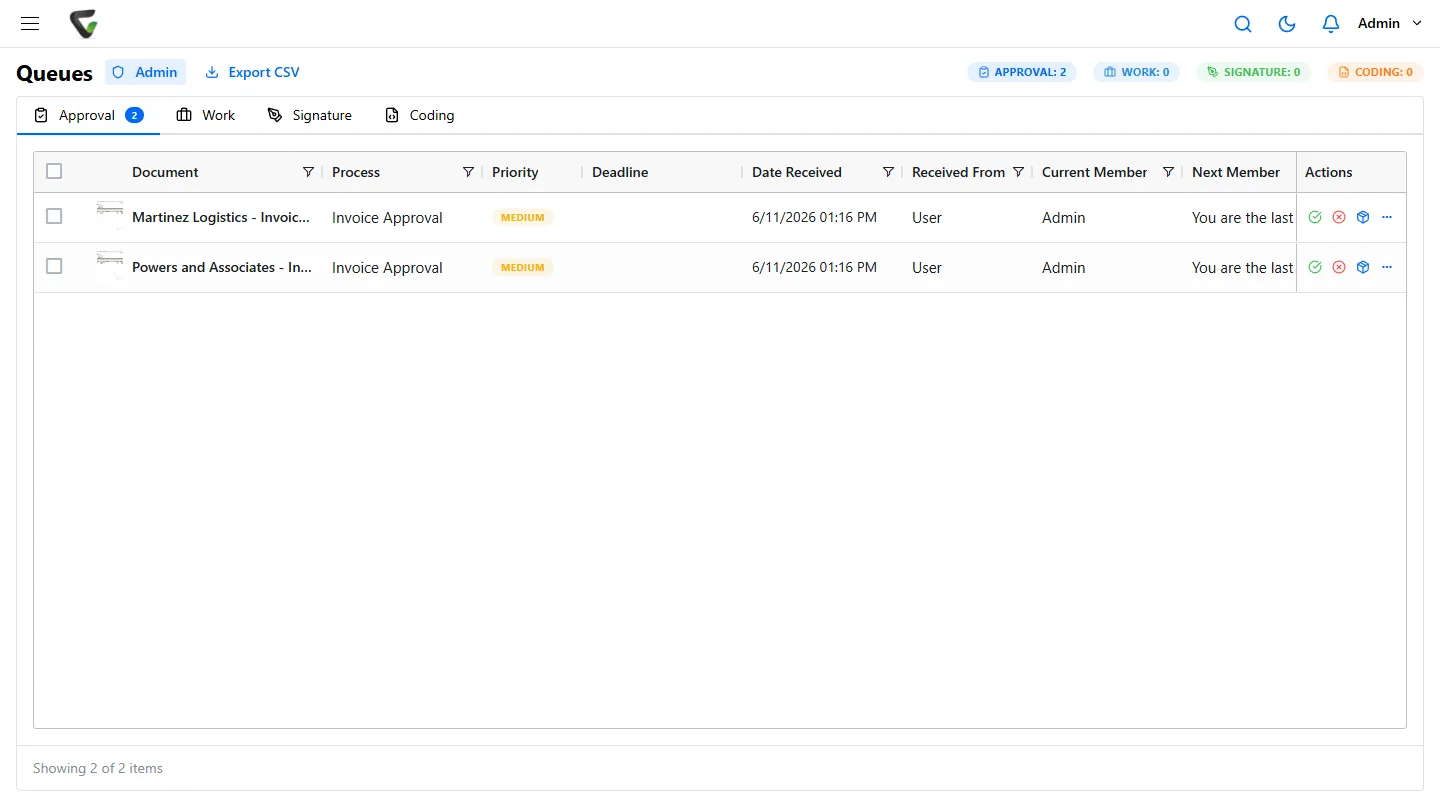This screenshot has width=1440, height=800.
Task: Approve the Powers and Associates invoice
Action: pos(1315,267)
